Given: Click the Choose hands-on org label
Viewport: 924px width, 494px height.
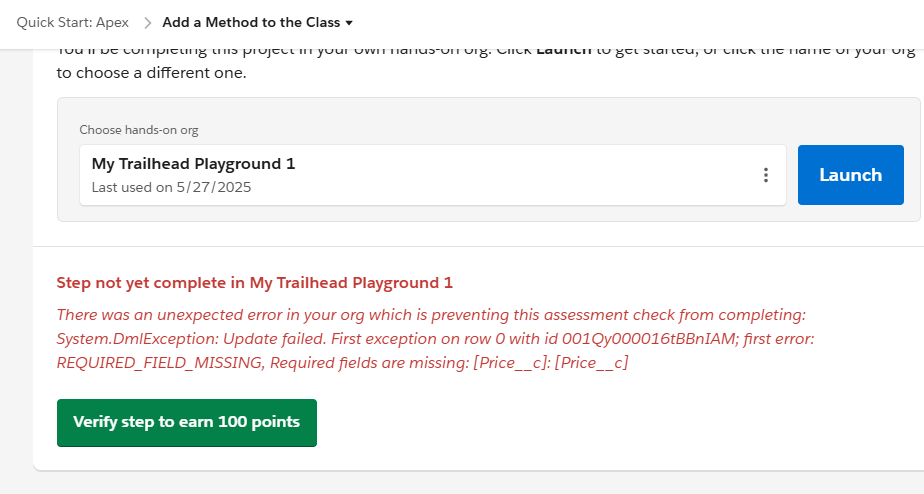Looking at the screenshot, I should (139, 130).
